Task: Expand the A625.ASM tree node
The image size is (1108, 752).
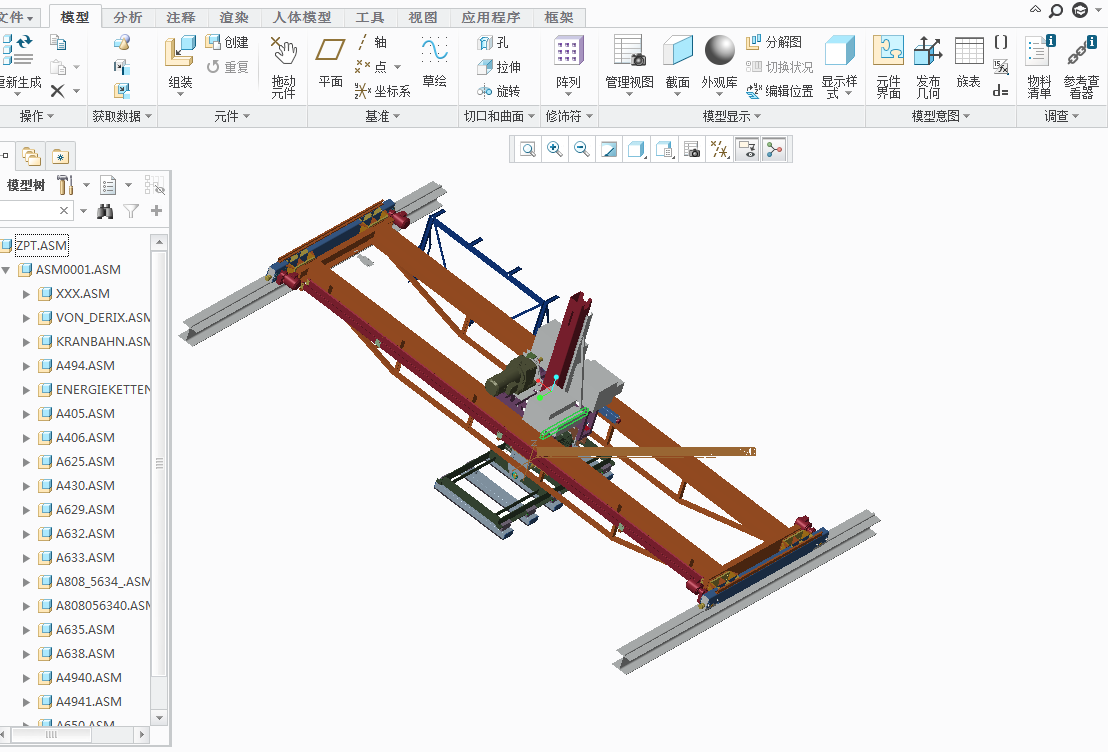Action: coord(26,462)
